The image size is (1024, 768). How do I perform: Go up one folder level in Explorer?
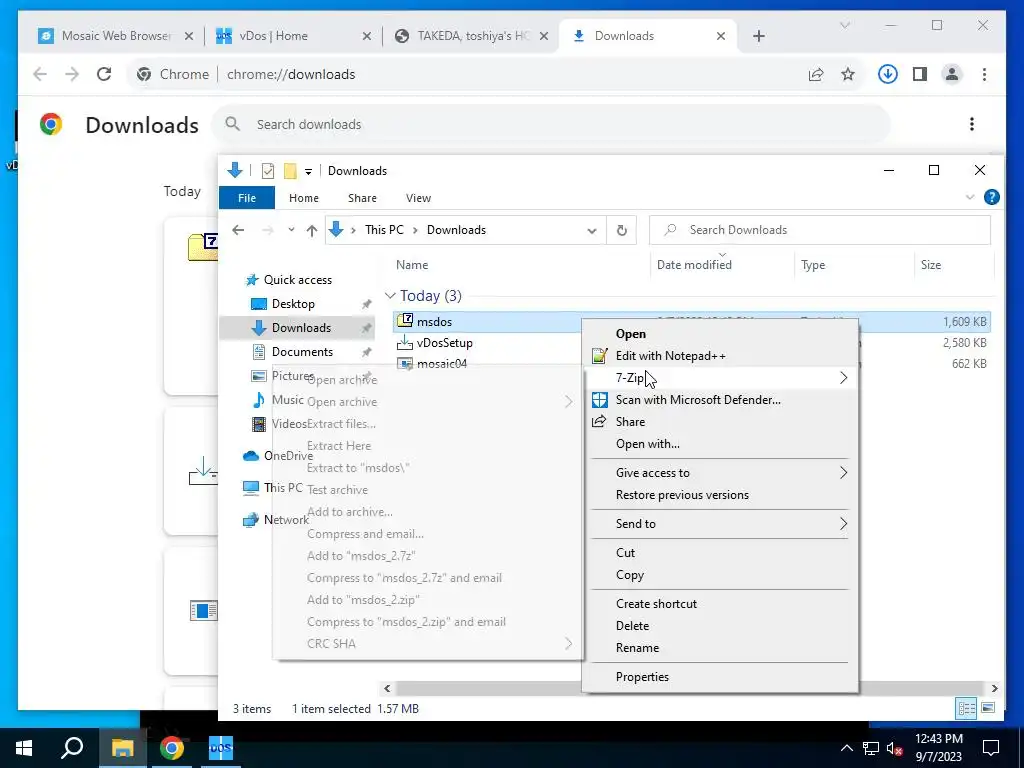(312, 230)
